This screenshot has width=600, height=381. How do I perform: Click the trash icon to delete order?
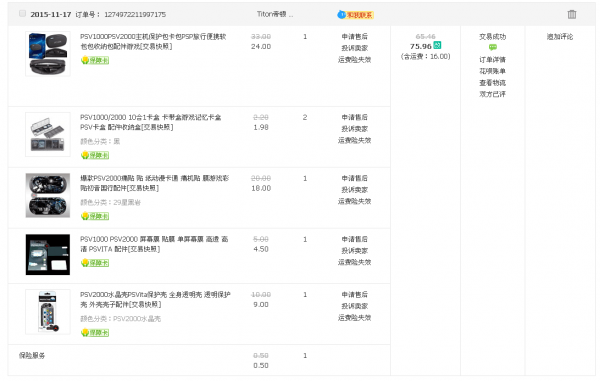(572, 15)
